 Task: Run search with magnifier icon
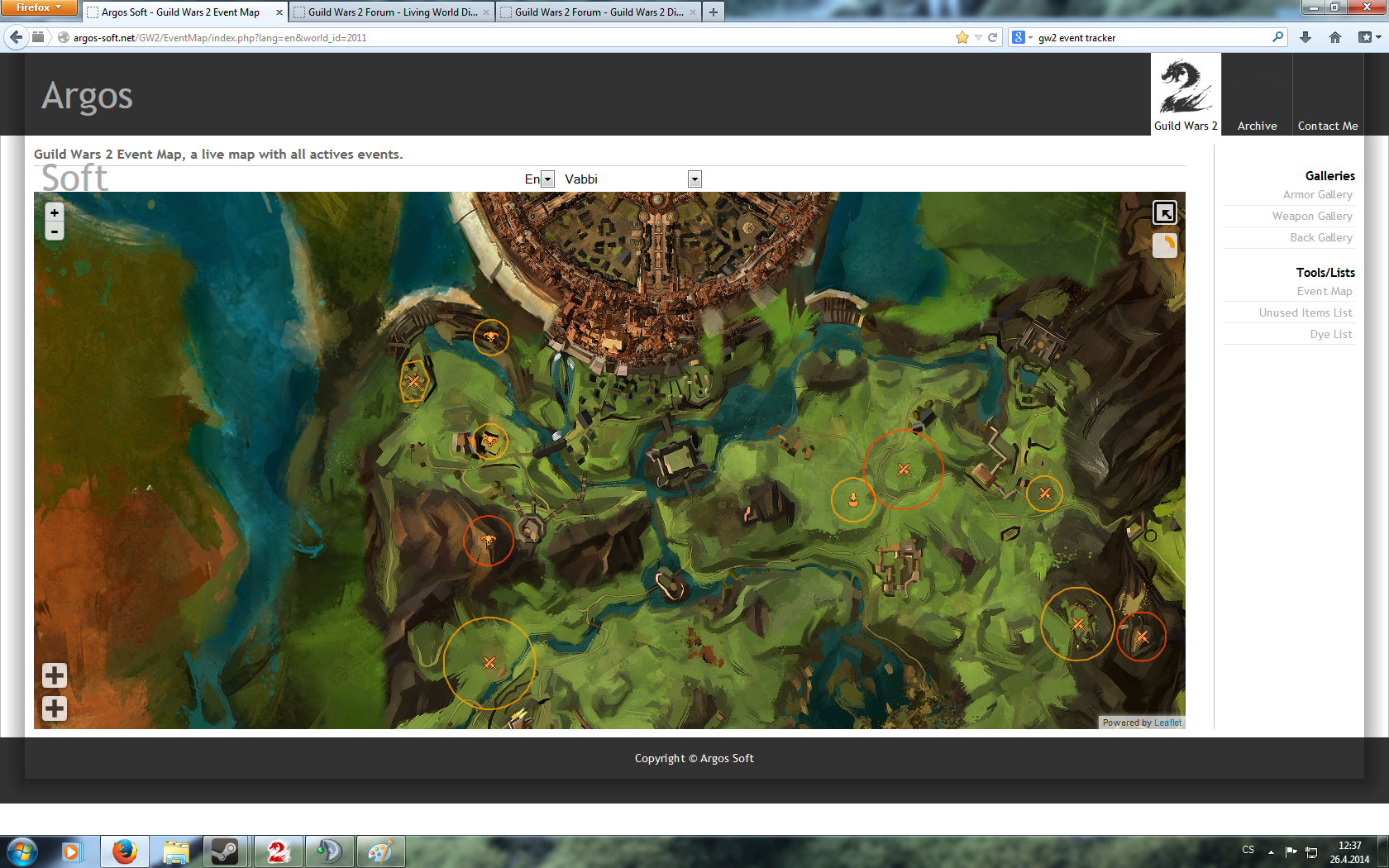[x=1277, y=37]
